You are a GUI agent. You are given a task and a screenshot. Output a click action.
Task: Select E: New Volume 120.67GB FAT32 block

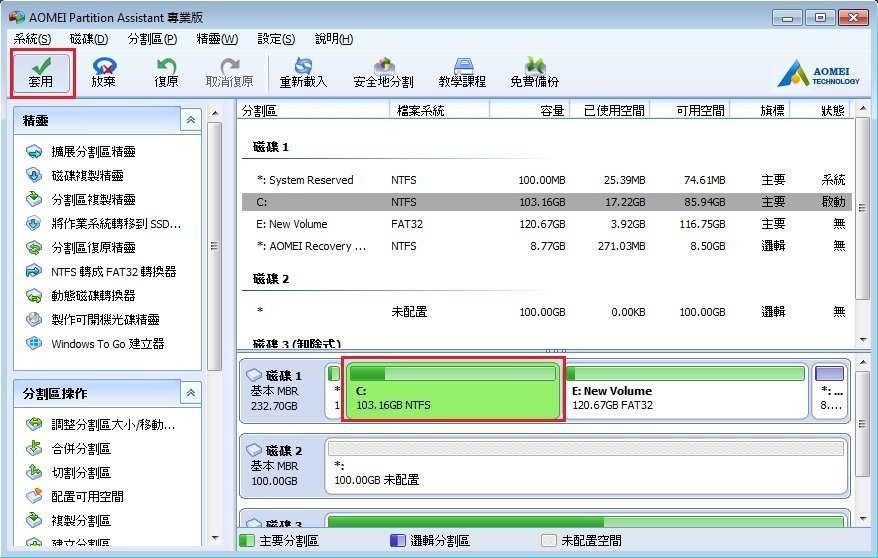click(686, 391)
